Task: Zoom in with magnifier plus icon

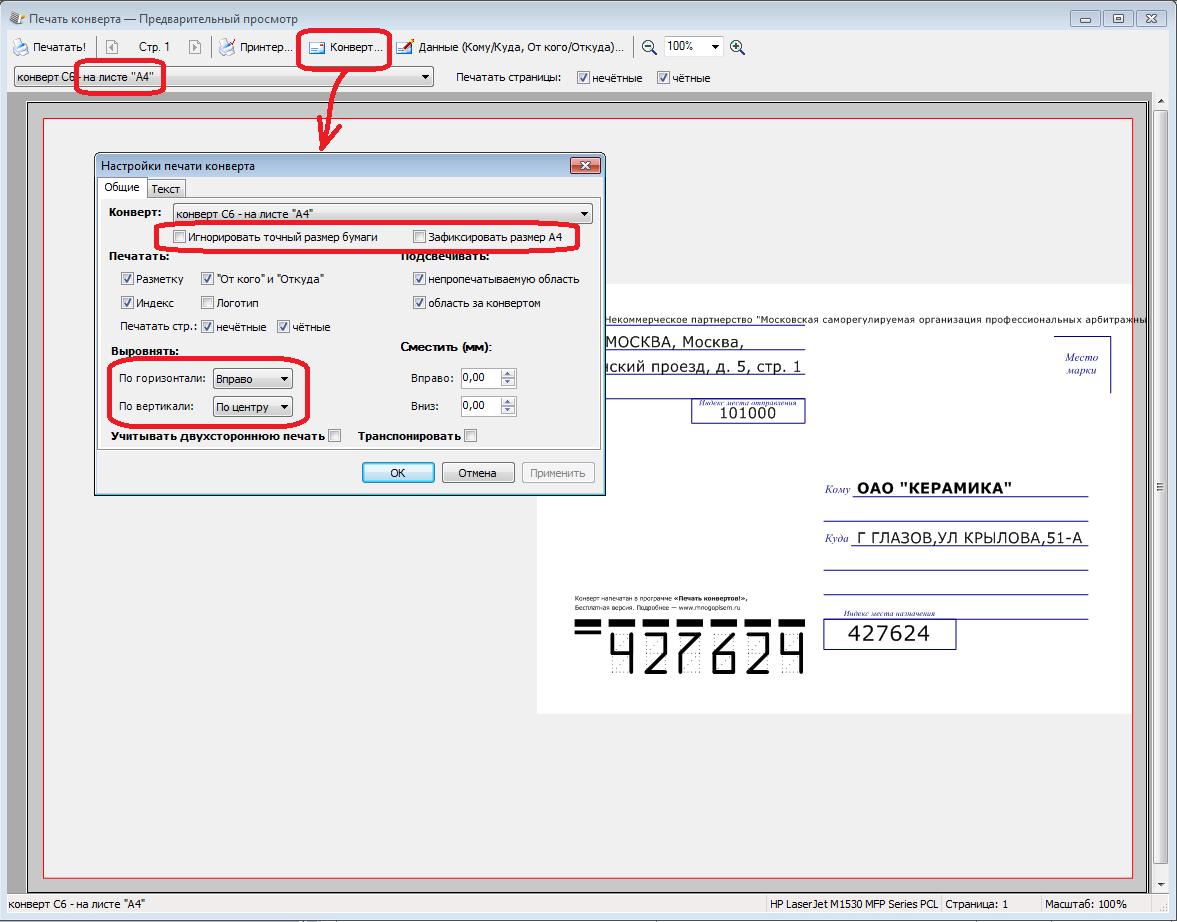Action: tap(737, 47)
